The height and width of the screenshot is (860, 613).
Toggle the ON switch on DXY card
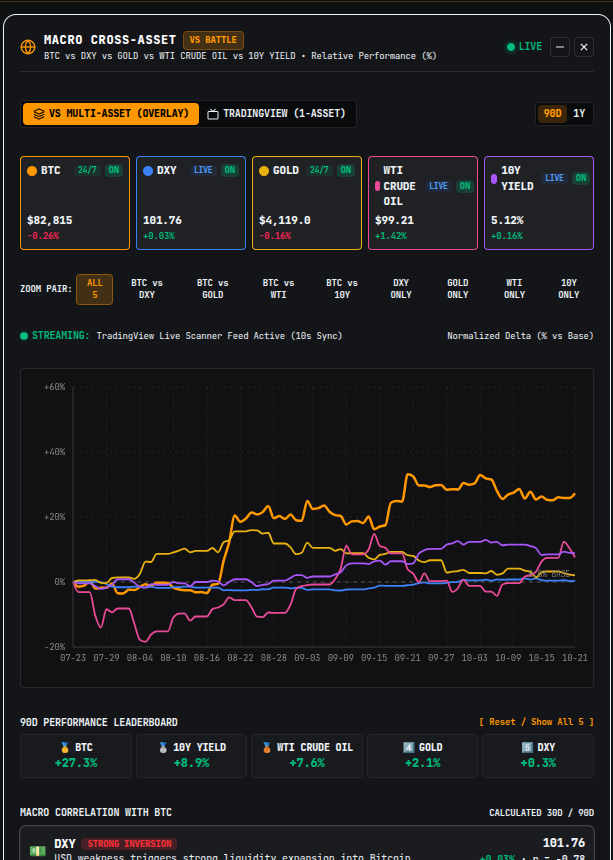(230, 170)
